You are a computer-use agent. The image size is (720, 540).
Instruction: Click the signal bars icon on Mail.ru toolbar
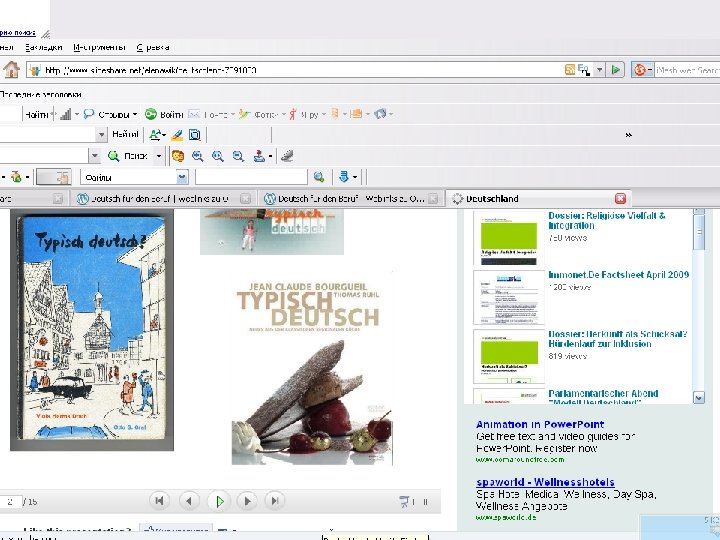pos(65,114)
